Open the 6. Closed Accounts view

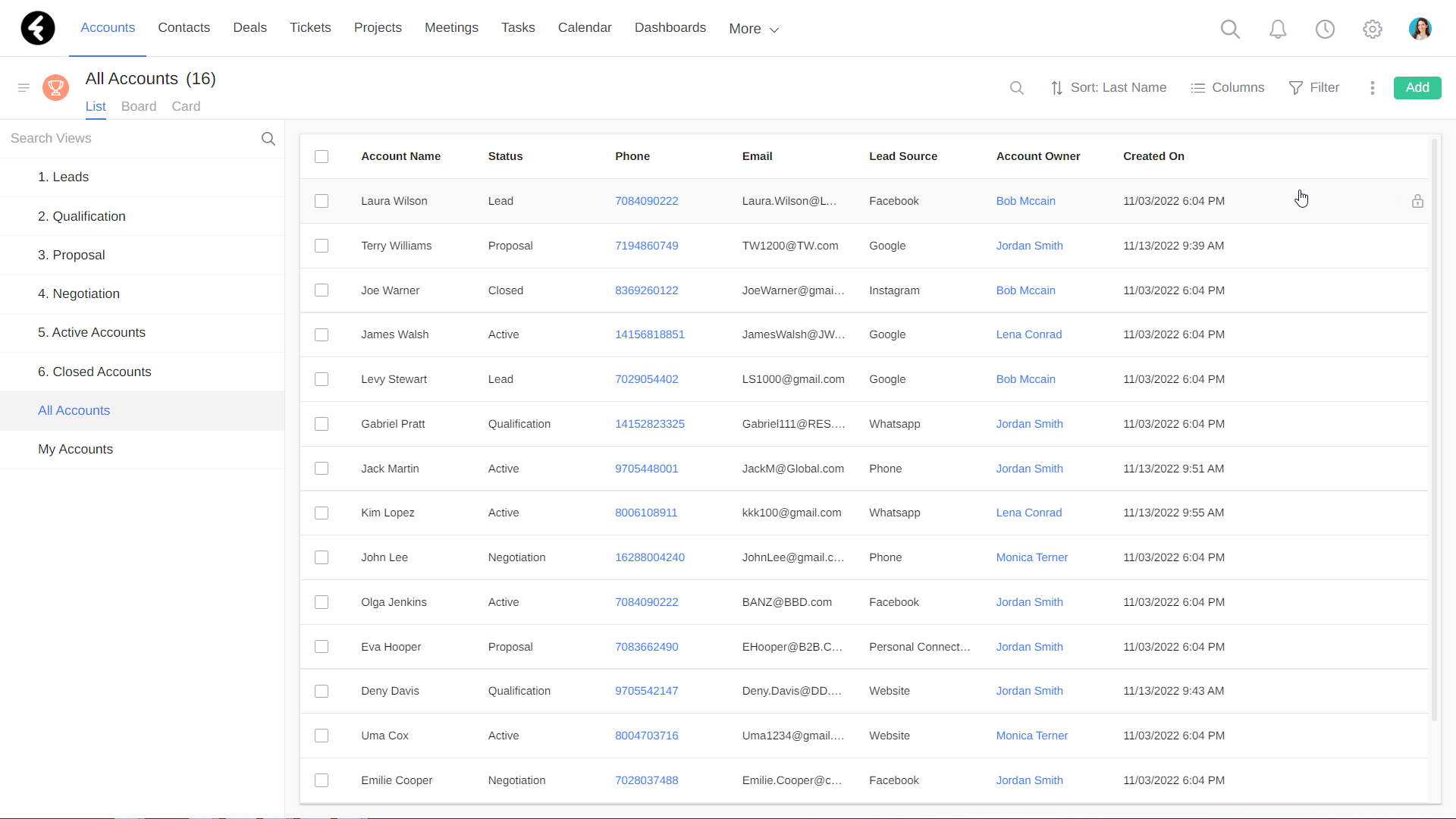coord(143,372)
